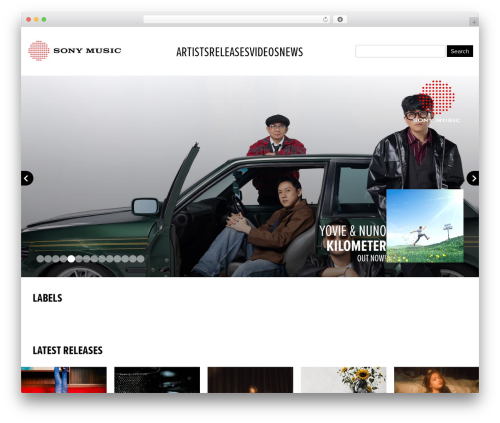Click the KILOMETER slide text

point(356,246)
